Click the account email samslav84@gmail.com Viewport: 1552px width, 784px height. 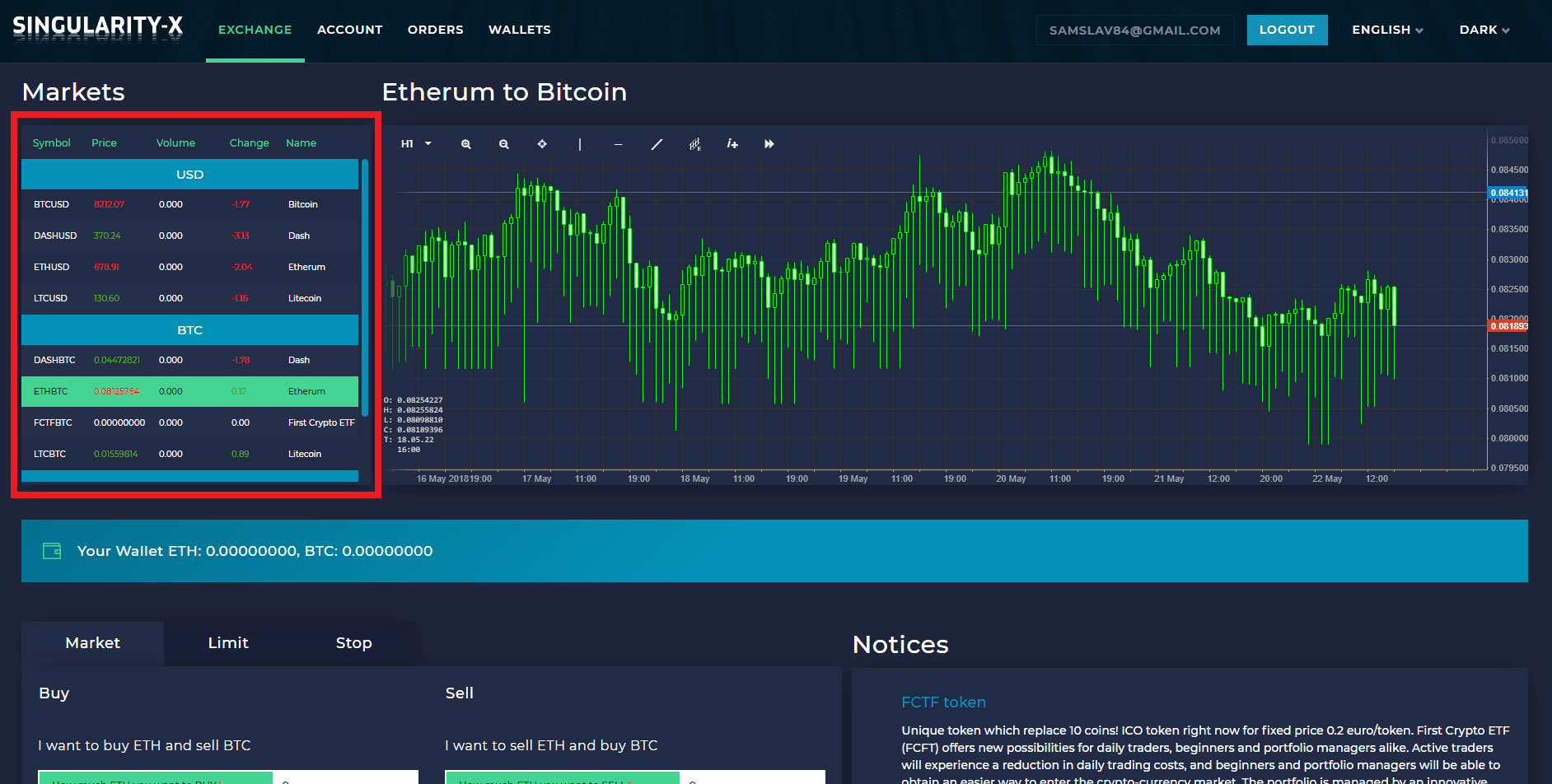point(1135,30)
